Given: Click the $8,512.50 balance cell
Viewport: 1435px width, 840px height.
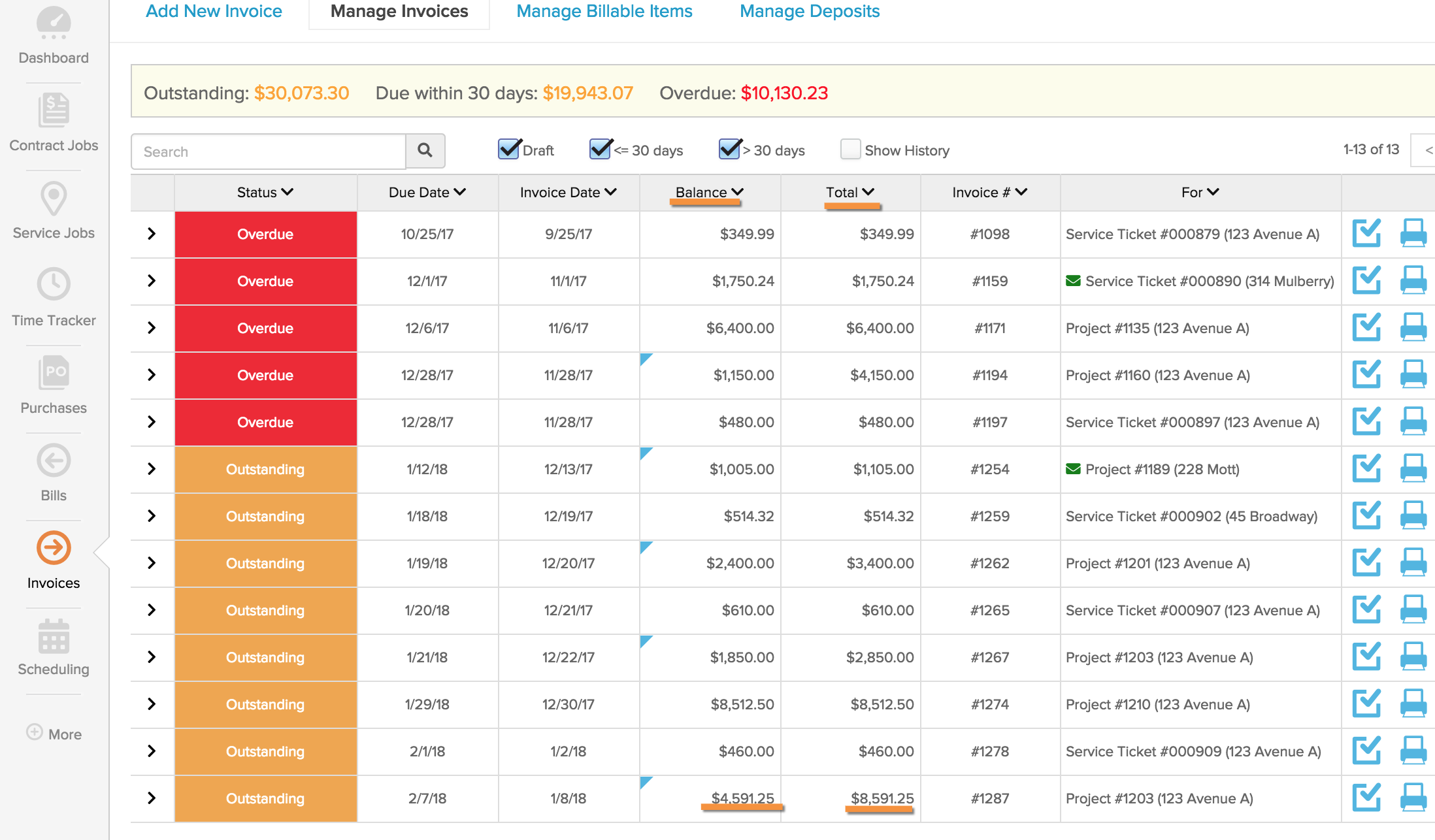Looking at the screenshot, I should pos(710,704).
